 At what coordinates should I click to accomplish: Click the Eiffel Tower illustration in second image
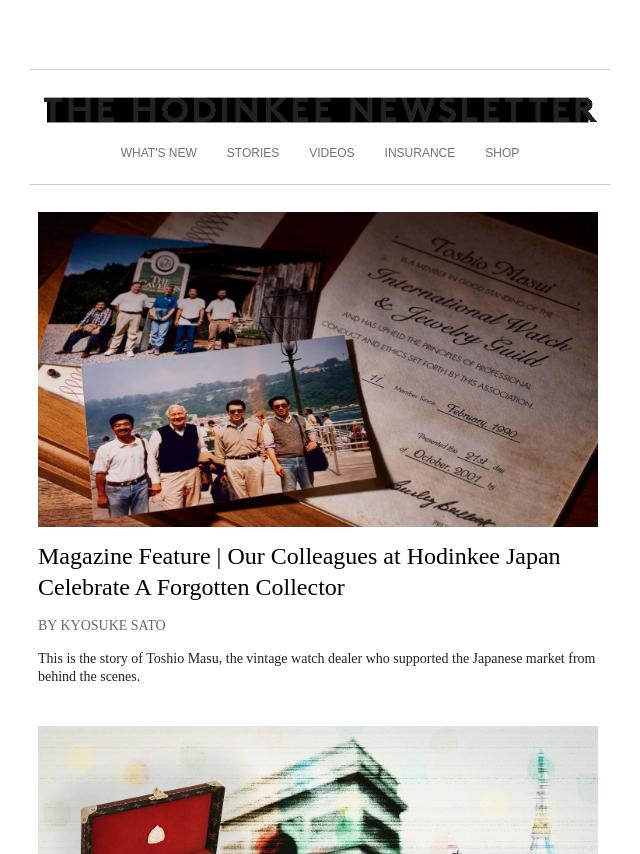539,802
